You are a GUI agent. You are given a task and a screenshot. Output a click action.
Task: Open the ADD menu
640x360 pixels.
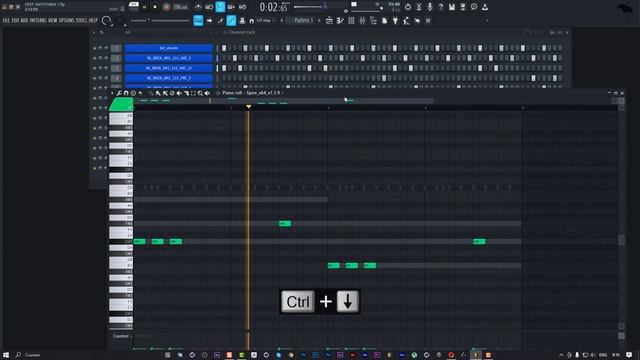(x=24, y=20)
